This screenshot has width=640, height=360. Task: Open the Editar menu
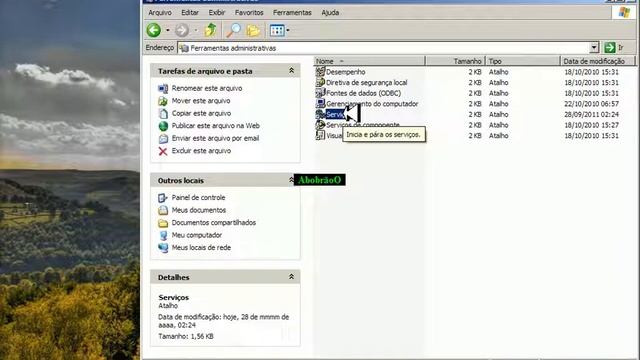coord(190,13)
